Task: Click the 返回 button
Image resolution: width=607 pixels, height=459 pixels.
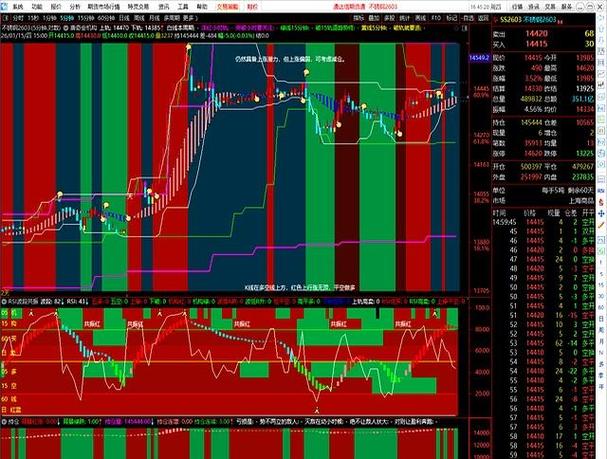Action: [484, 18]
